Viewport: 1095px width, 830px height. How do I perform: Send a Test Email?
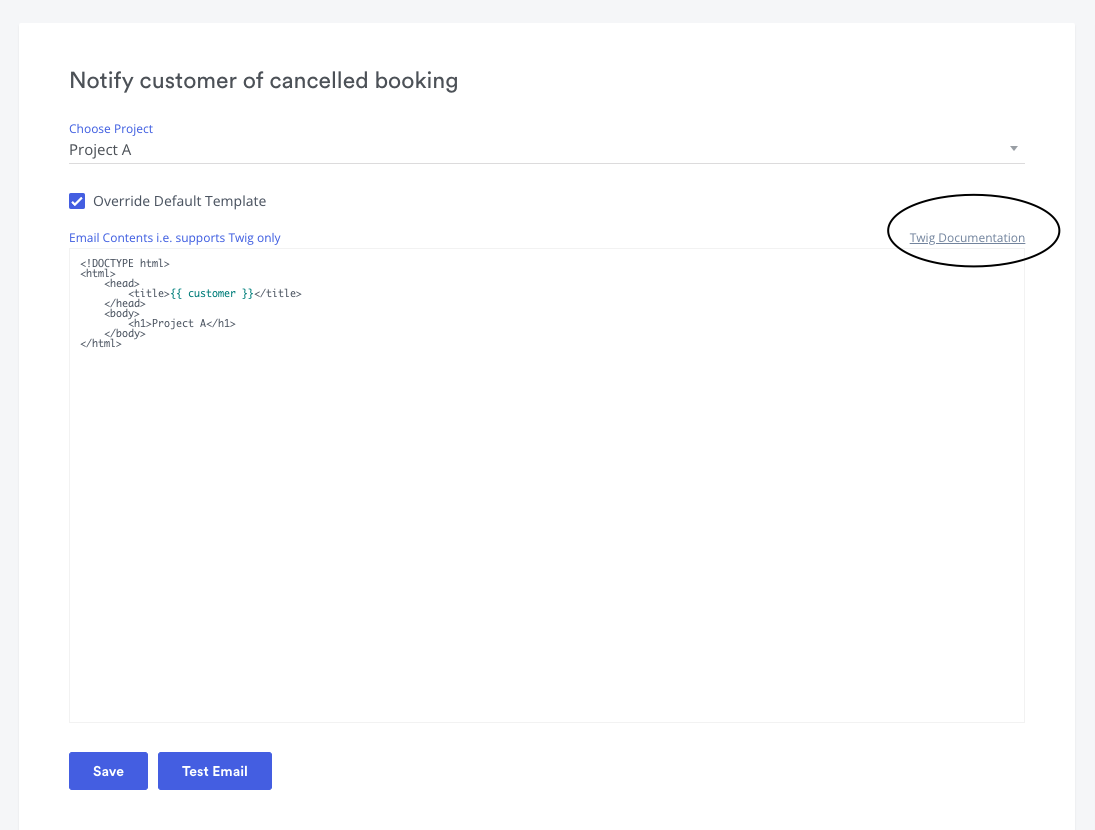pos(214,771)
